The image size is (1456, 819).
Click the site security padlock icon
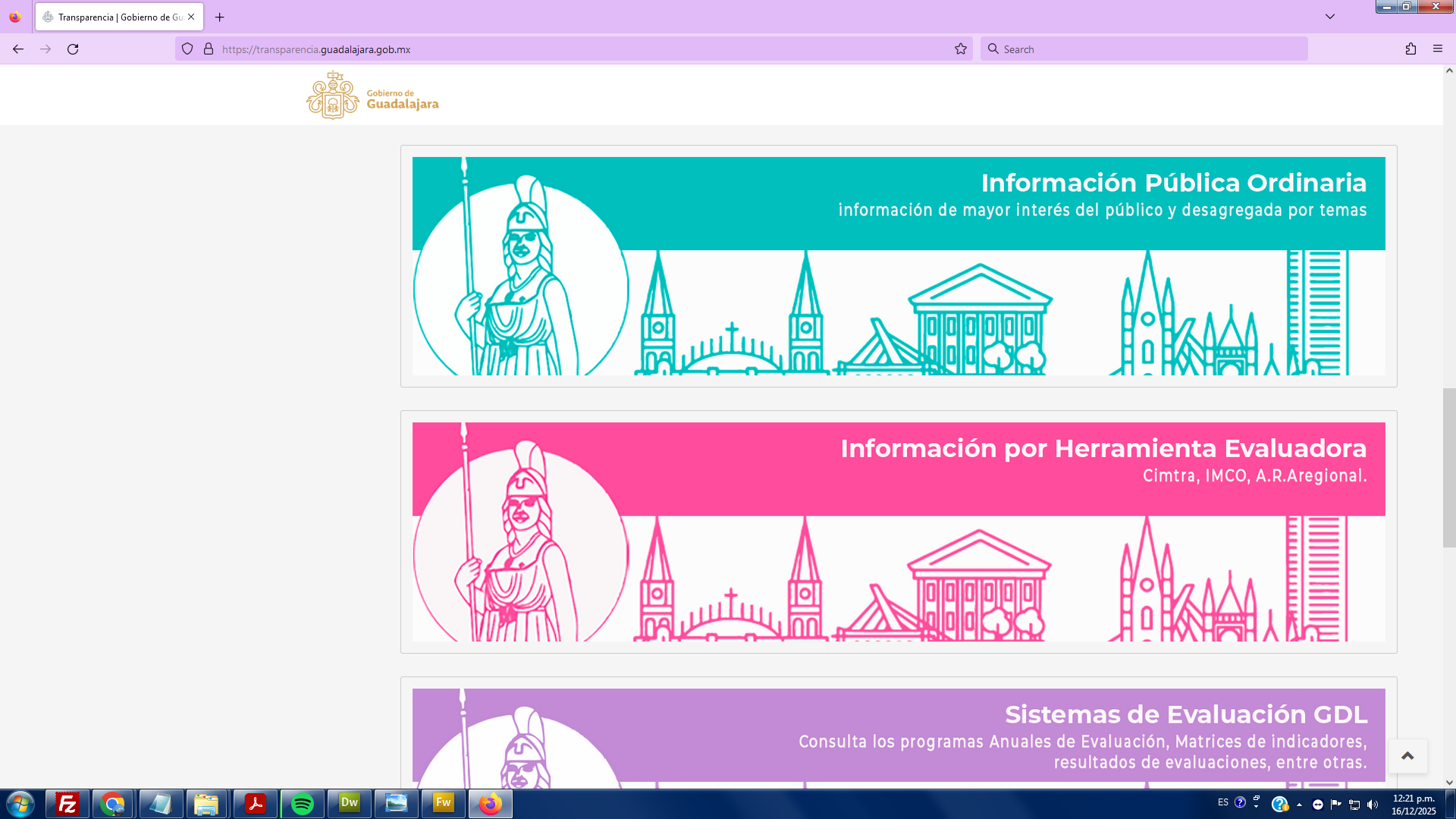[x=209, y=49]
